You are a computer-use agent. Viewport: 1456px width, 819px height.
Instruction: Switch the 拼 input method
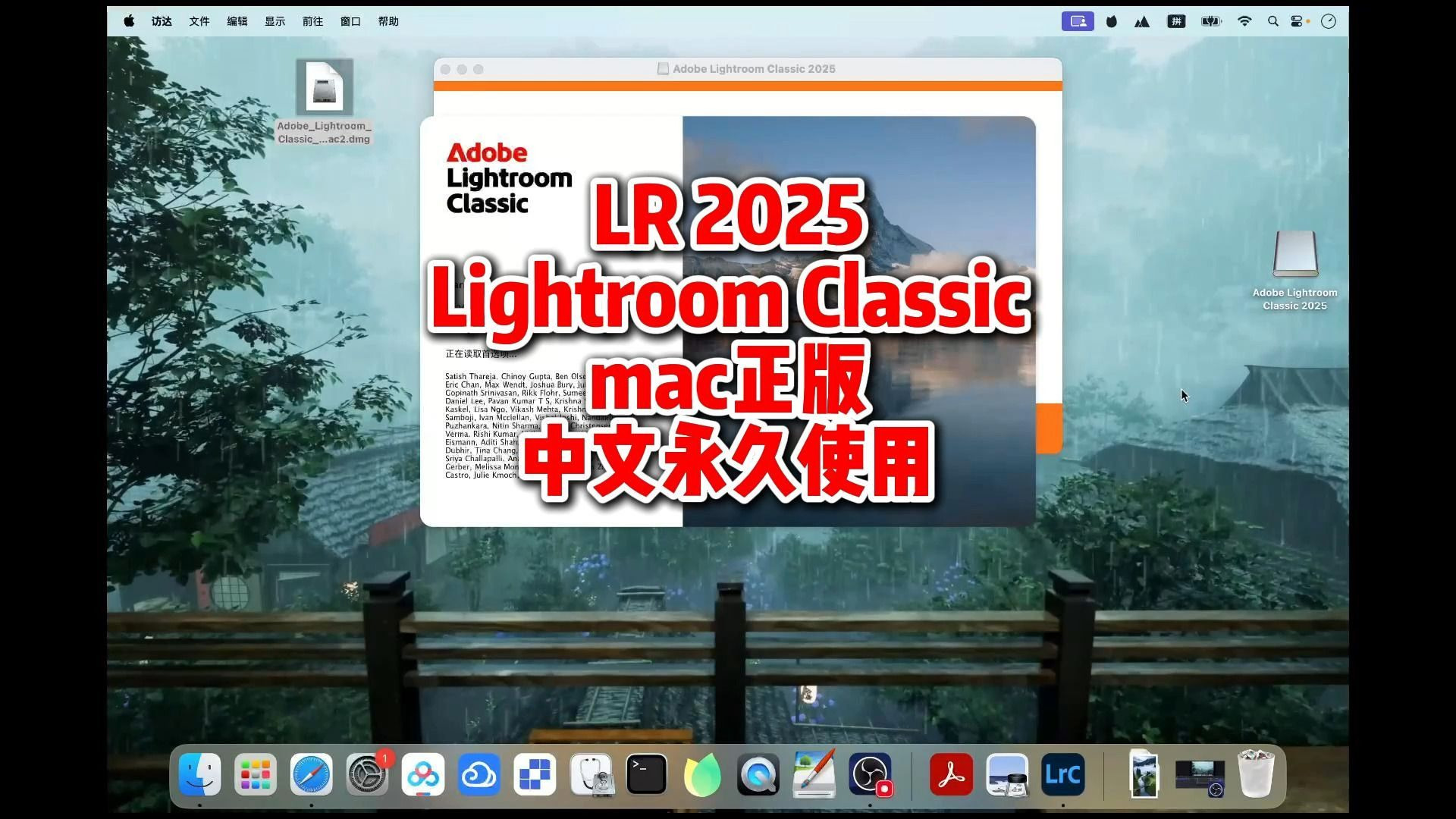click(x=1176, y=21)
